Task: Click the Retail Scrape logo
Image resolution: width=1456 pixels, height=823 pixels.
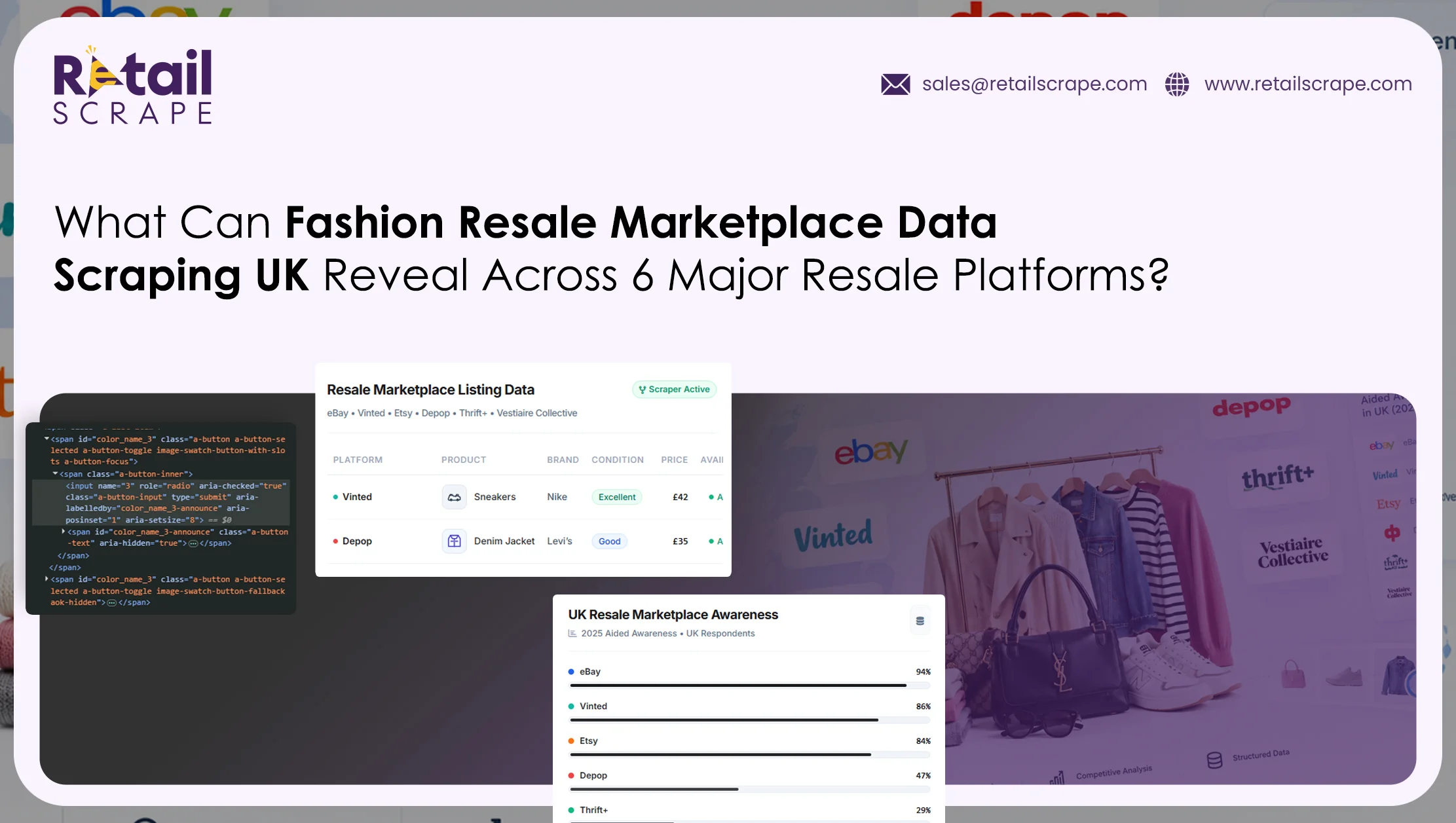Action: [132, 86]
